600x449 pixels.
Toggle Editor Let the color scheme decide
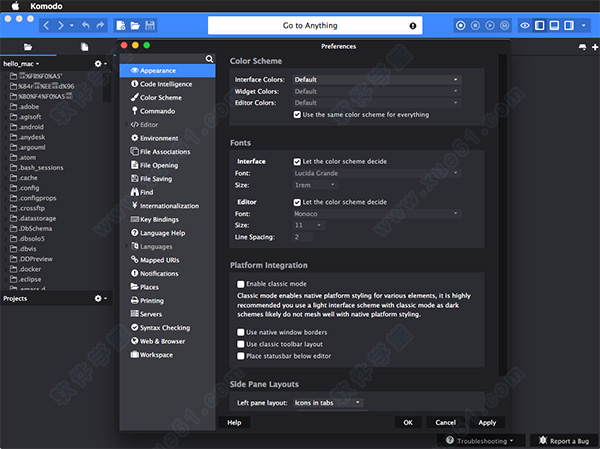tap(297, 202)
